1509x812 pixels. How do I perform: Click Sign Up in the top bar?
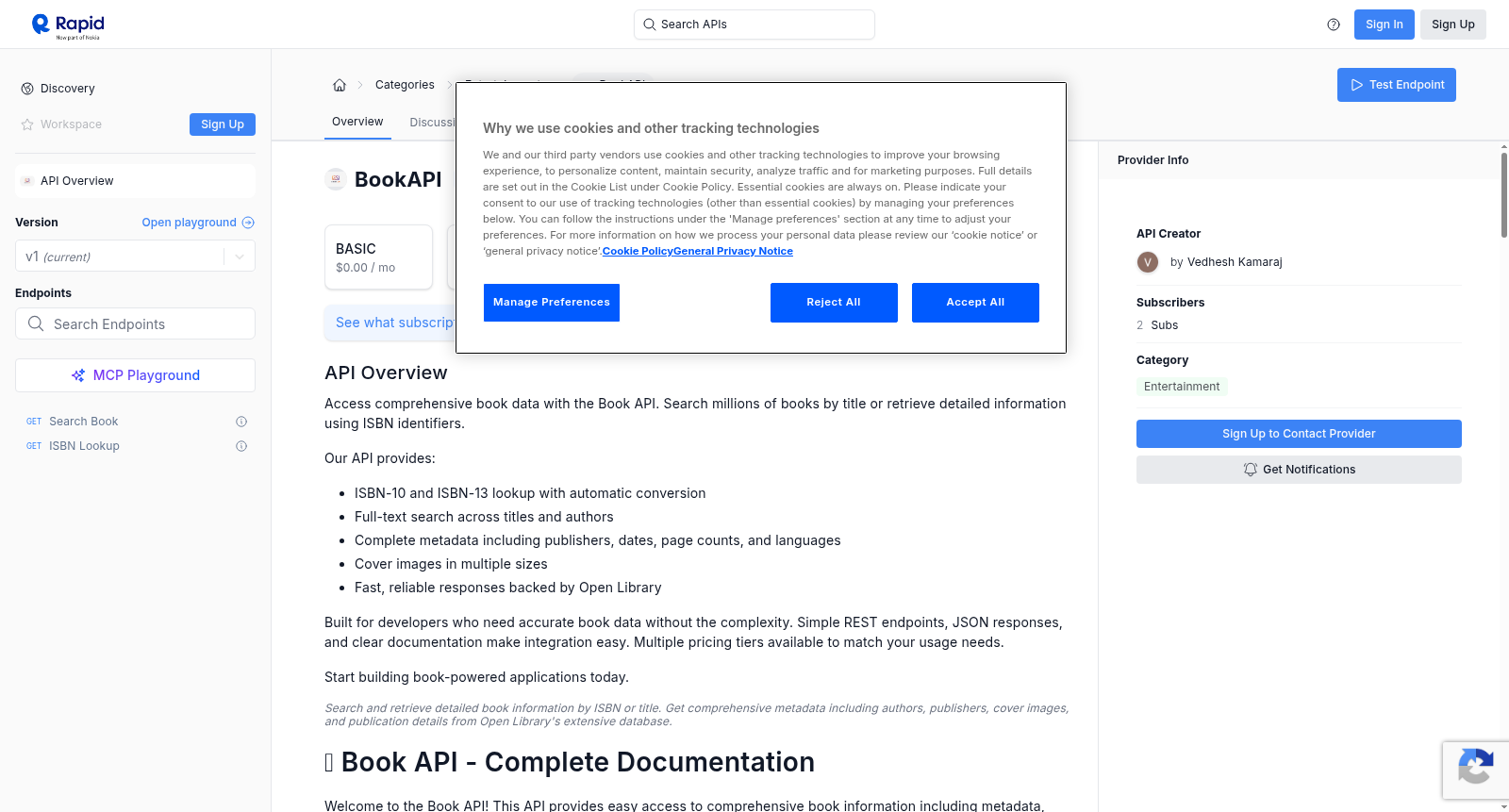coord(1453,25)
